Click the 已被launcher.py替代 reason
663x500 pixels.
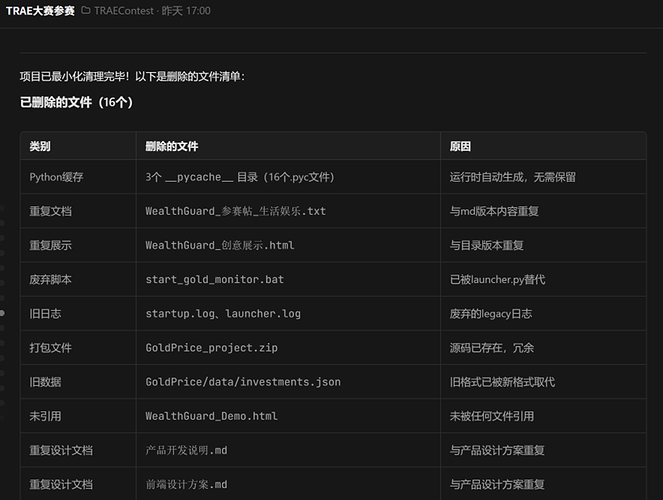[x=497, y=280]
